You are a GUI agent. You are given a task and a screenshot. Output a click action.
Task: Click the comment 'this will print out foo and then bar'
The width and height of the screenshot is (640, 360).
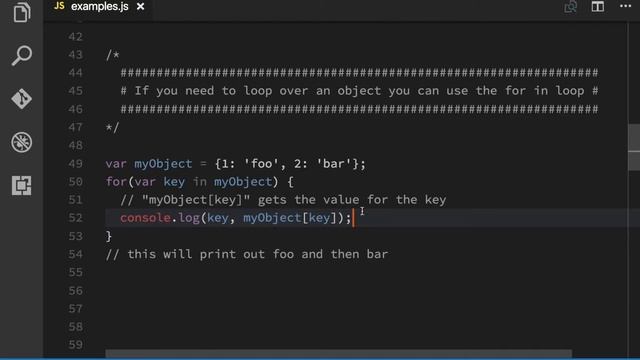(x=247, y=254)
